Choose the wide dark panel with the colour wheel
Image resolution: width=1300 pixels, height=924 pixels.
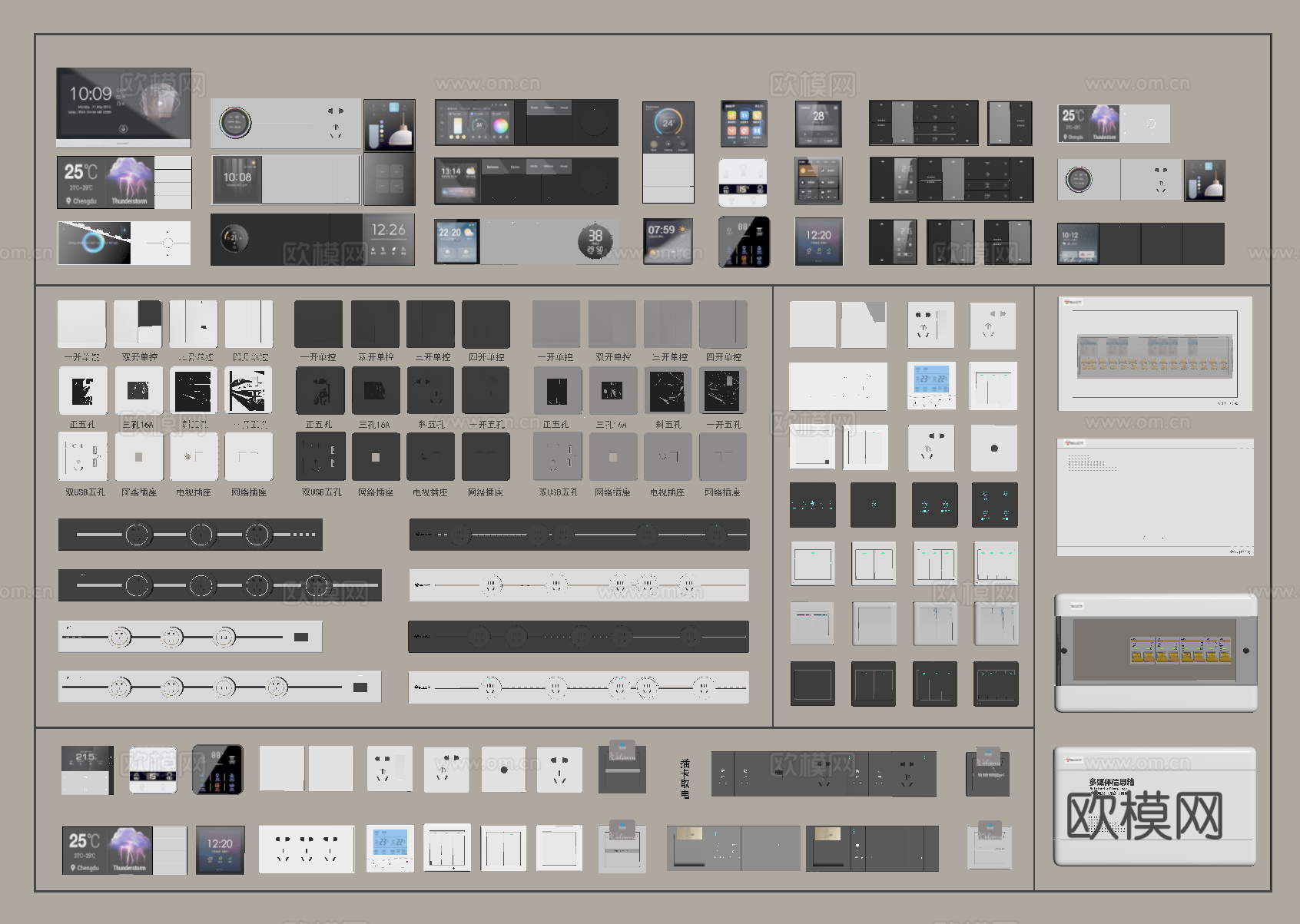[x=526, y=122]
